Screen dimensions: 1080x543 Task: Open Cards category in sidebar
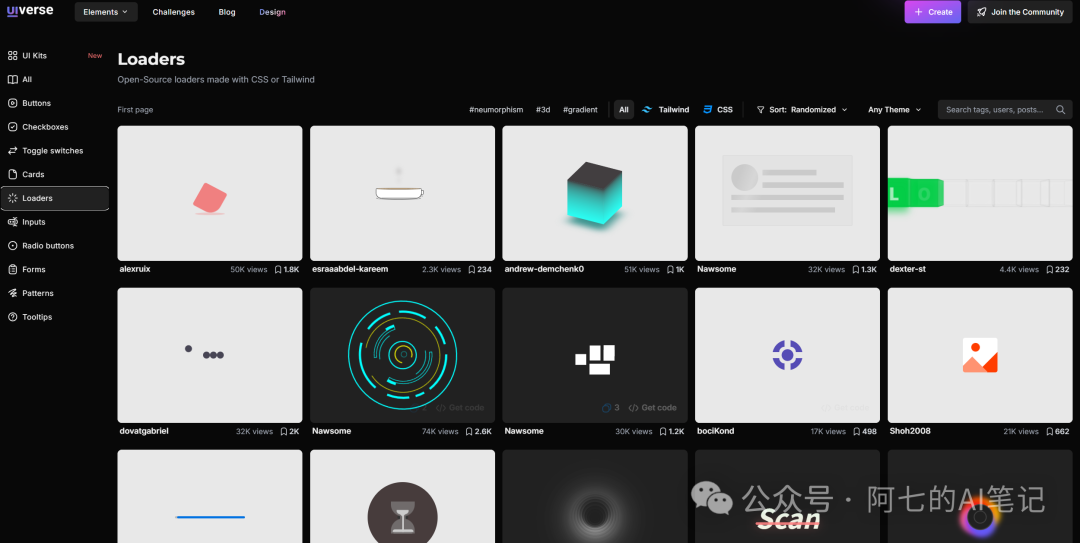tap(55, 174)
